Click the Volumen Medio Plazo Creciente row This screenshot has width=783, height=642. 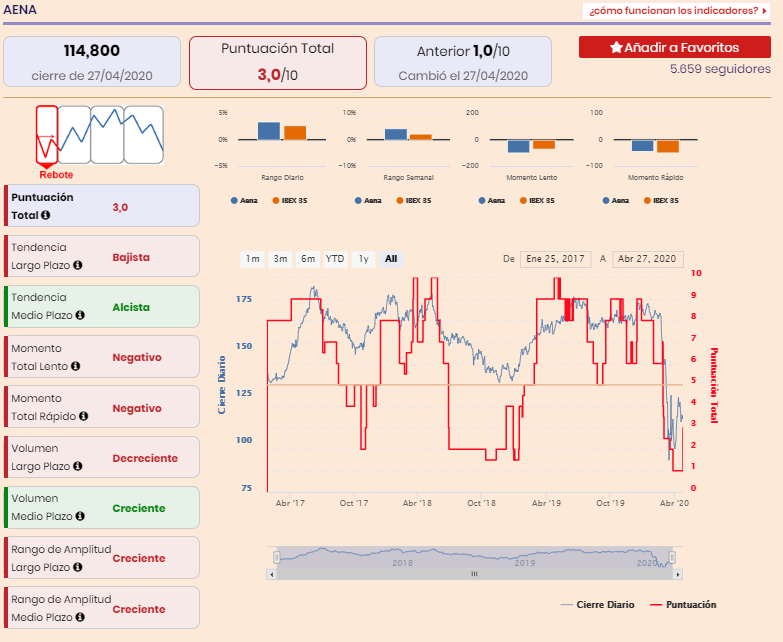coord(102,507)
